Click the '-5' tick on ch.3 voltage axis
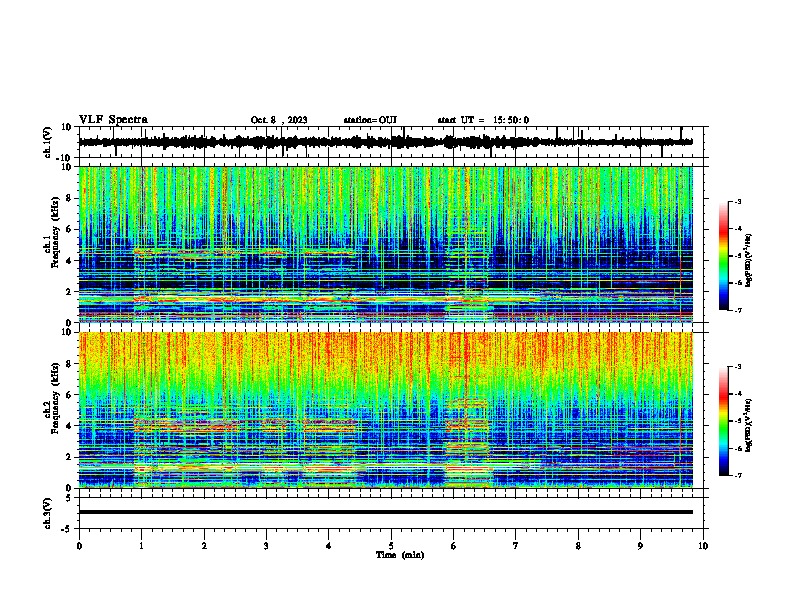 [67, 529]
